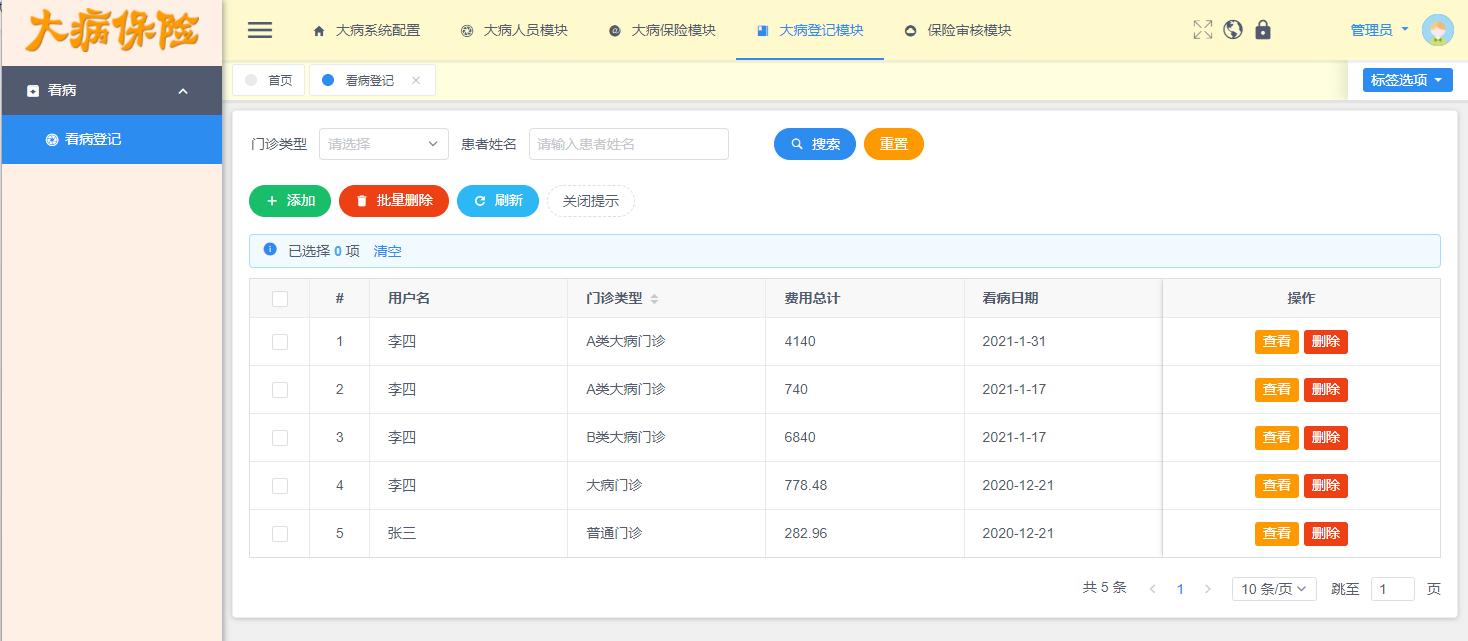Click the 搜索 search button
The image size is (1468, 641).
[814, 143]
